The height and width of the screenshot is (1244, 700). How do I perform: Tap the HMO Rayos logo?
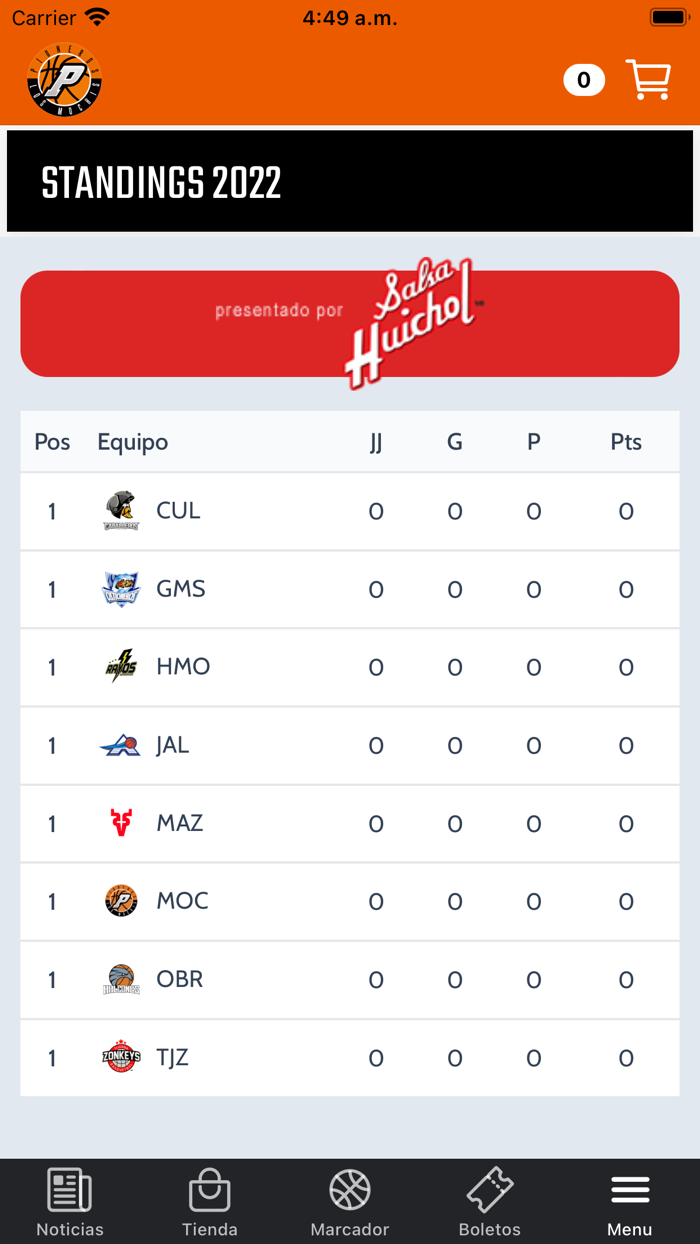pyautogui.click(x=121, y=667)
